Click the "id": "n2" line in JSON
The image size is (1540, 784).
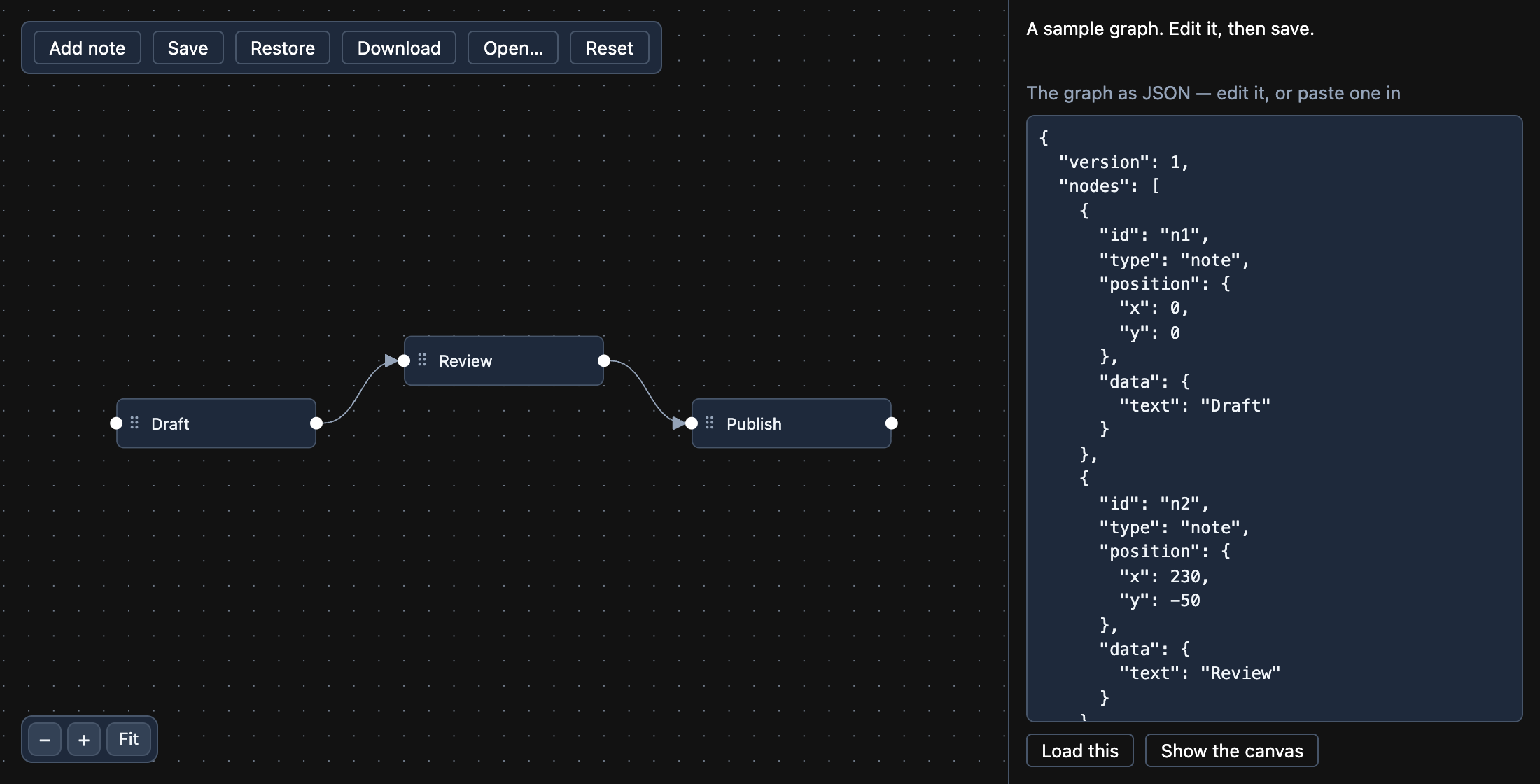tap(1154, 504)
